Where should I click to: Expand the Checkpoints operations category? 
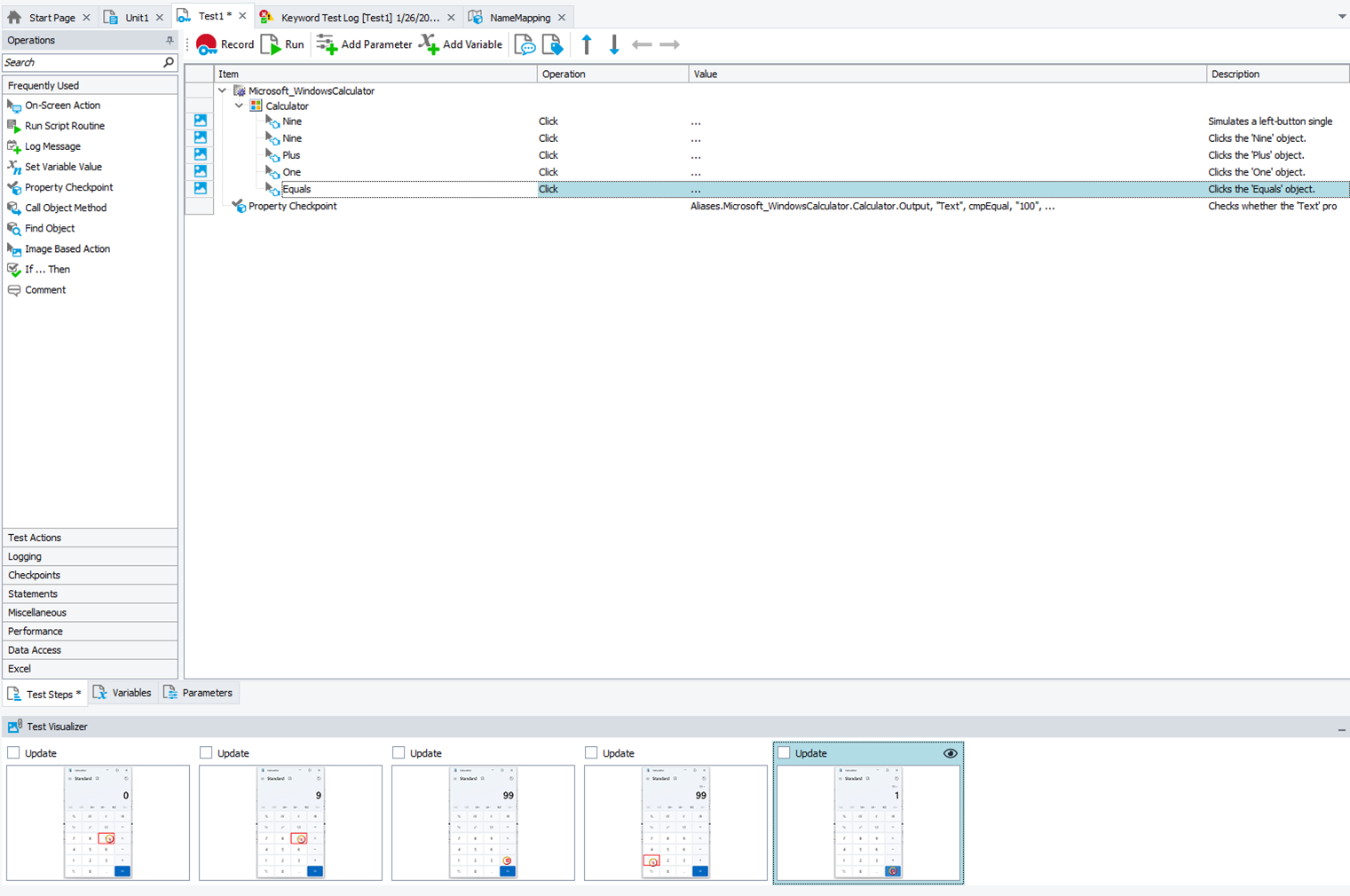click(x=34, y=575)
